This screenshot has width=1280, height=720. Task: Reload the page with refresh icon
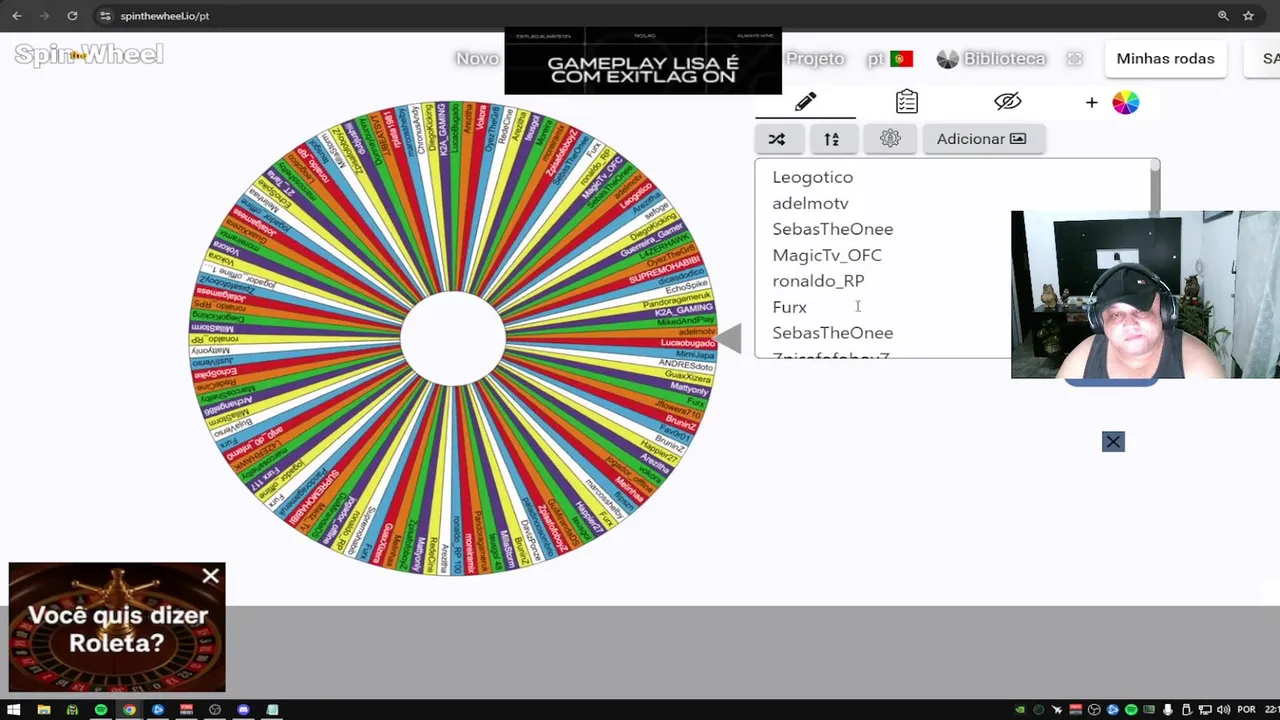click(x=72, y=16)
